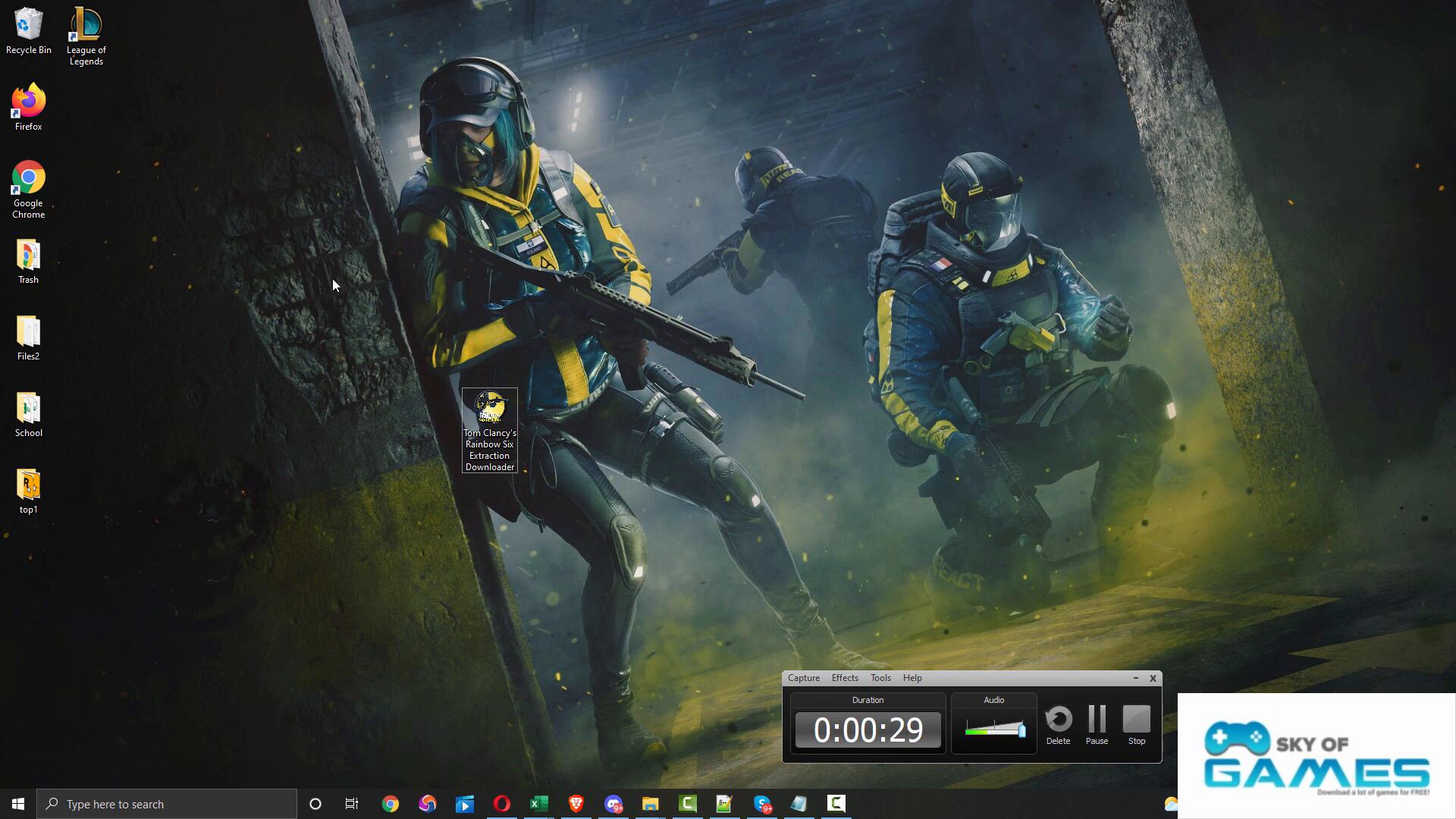This screenshot has height=819, width=1456.
Task: Adjust the Audio level slider
Action: [x=1021, y=730]
